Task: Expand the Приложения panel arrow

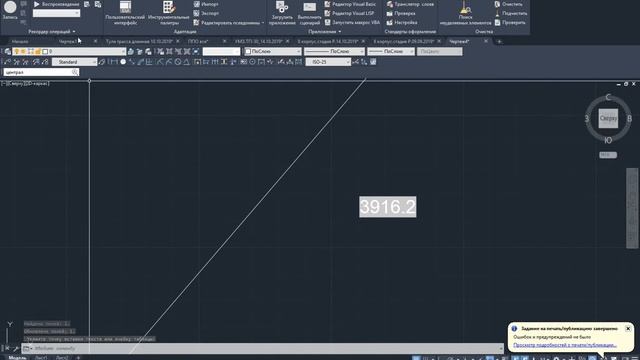Action: coord(340,31)
